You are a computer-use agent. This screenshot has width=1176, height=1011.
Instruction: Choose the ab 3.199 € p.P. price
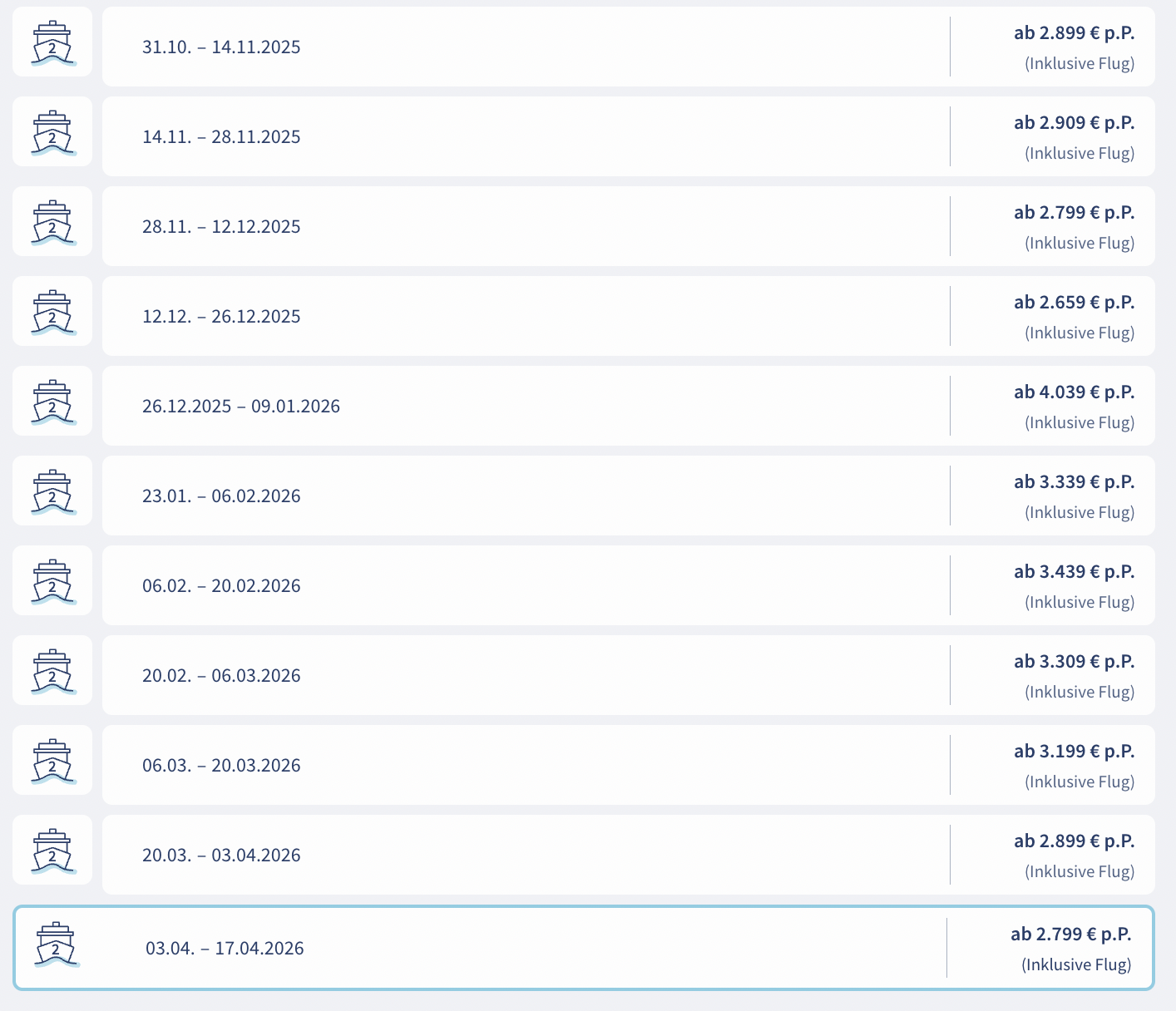coord(1074,752)
